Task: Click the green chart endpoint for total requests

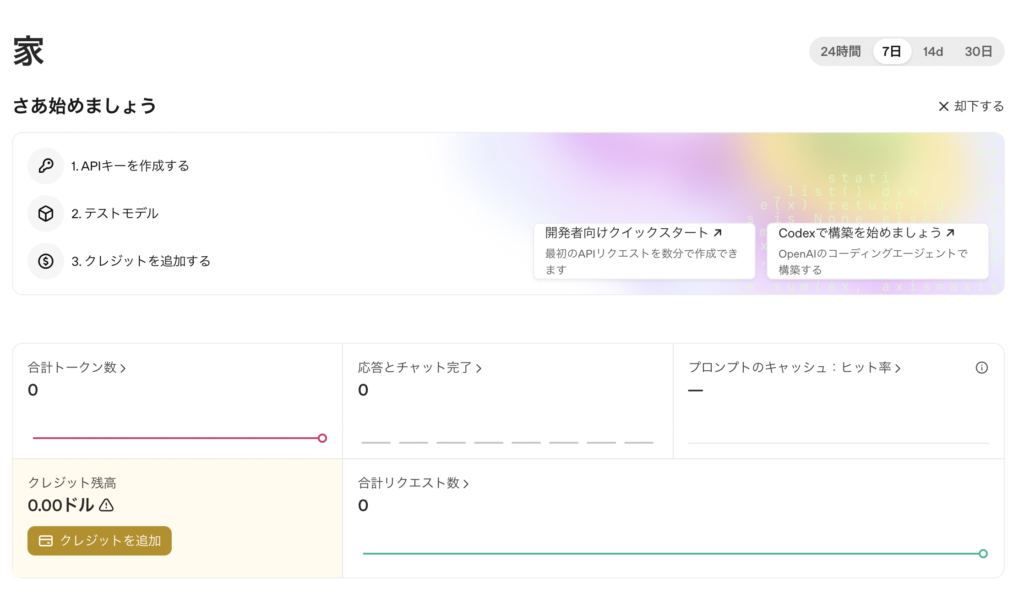Action: point(983,554)
